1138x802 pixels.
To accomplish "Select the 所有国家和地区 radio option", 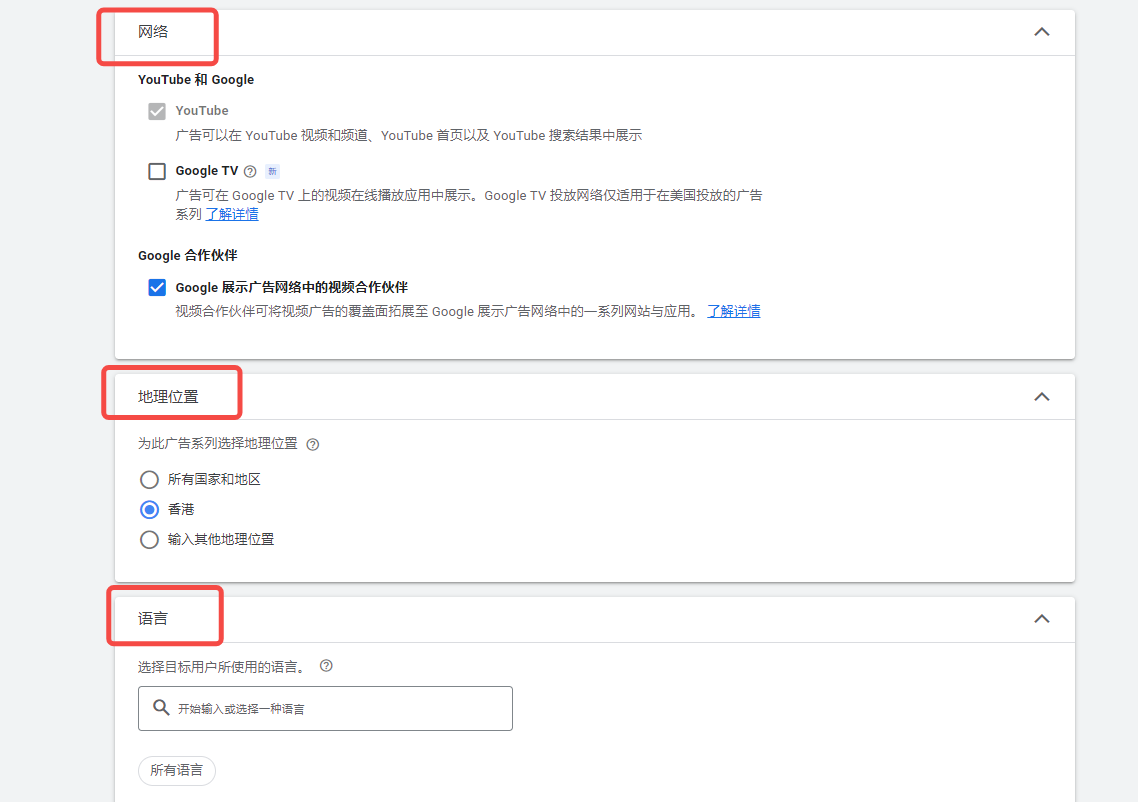I will click(x=149, y=480).
